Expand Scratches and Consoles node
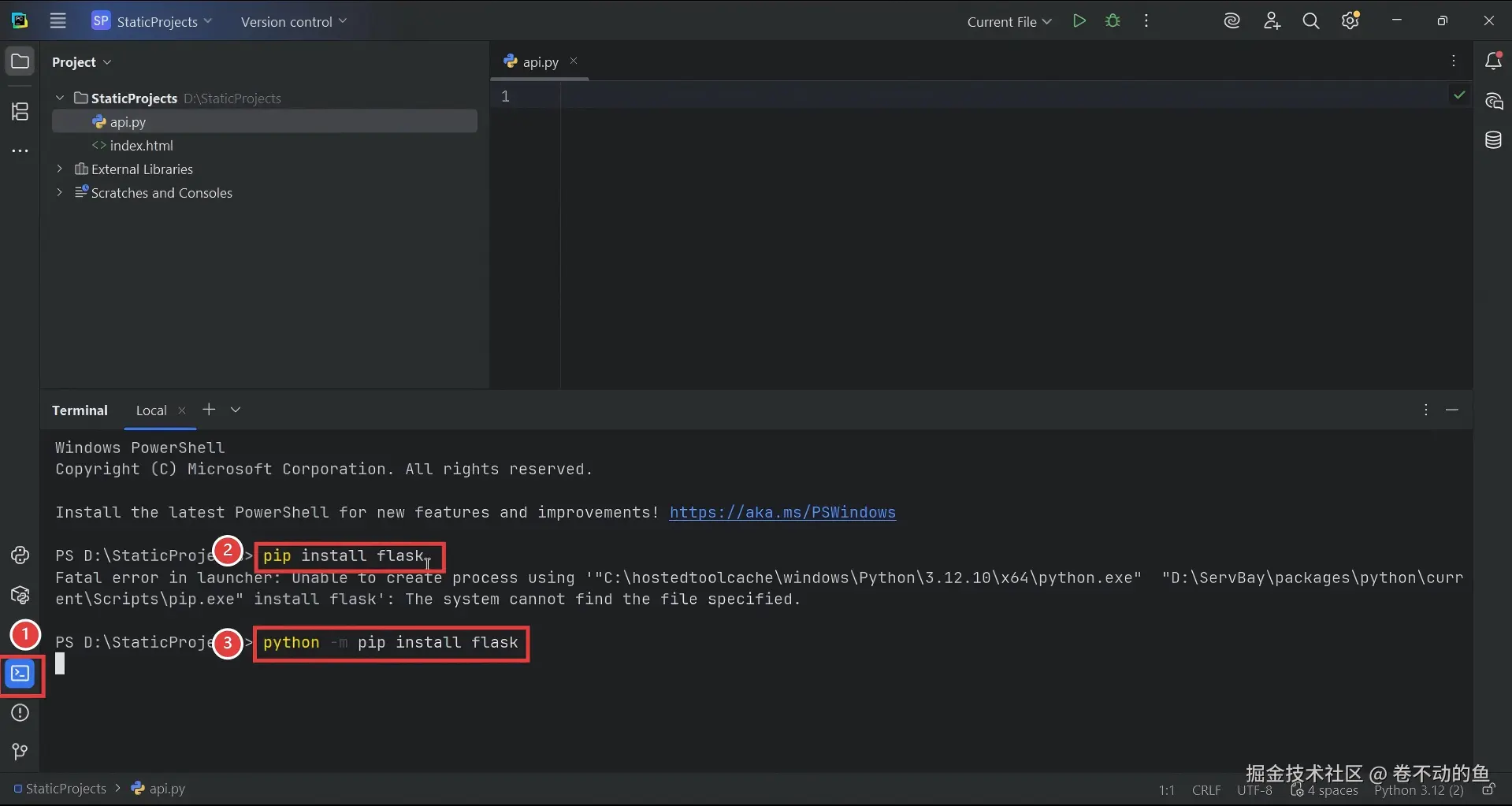The width and height of the screenshot is (1512, 806). click(60, 192)
